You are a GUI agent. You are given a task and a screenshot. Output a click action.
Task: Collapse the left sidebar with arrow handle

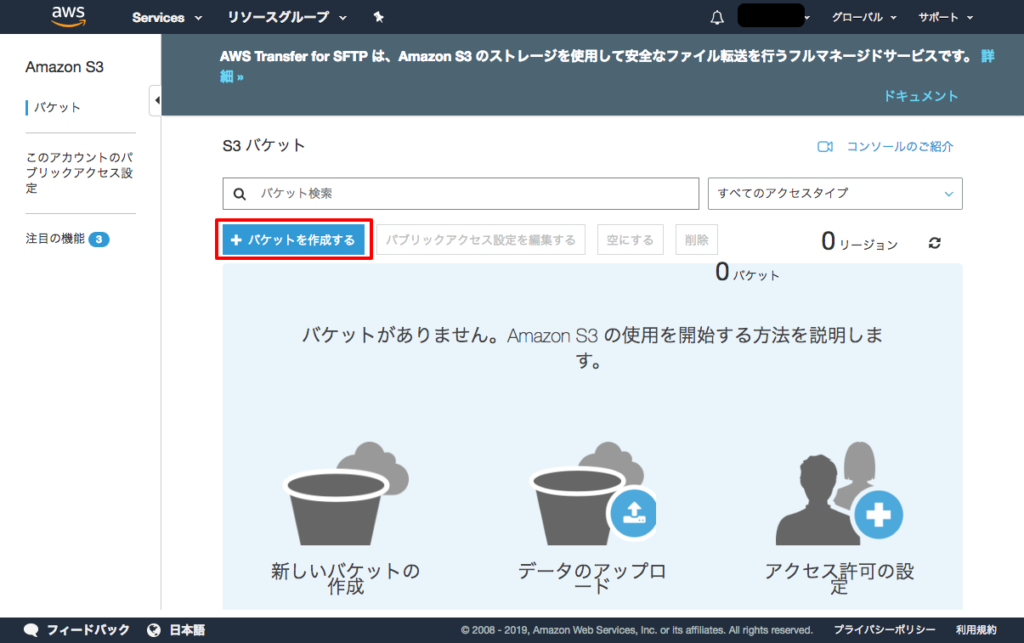click(x=155, y=101)
